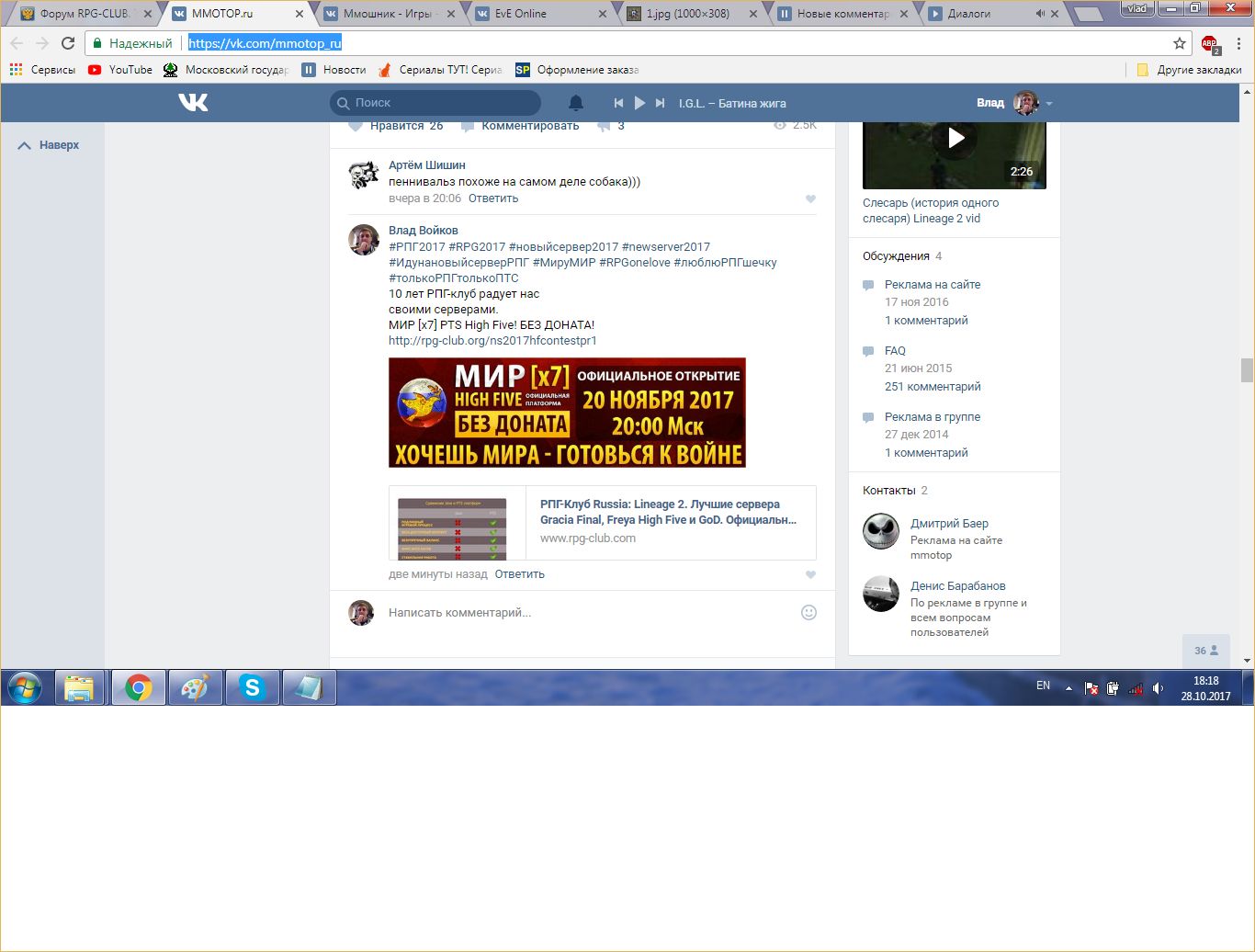
Task: Open Paint from the taskbar
Action: [x=195, y=687]
